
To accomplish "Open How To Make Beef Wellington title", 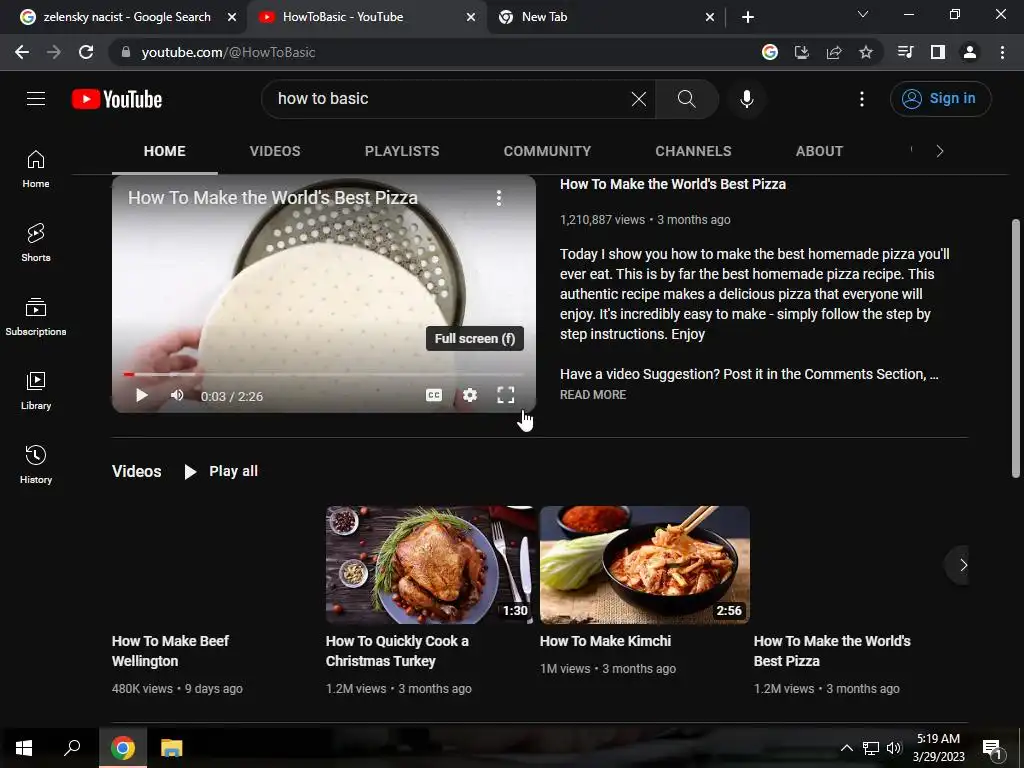I will [170, 650].
